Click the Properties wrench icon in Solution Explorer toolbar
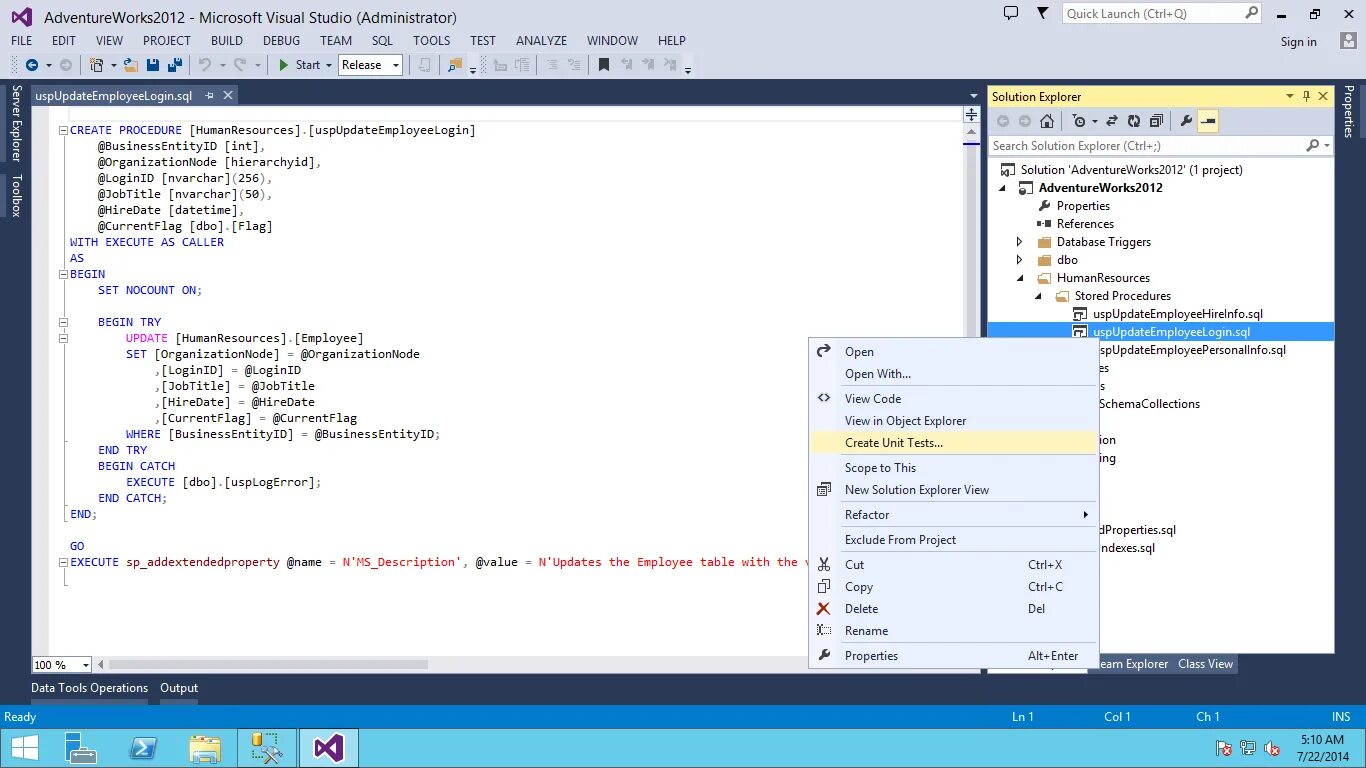The image size is (1366, 768). 1187,121
